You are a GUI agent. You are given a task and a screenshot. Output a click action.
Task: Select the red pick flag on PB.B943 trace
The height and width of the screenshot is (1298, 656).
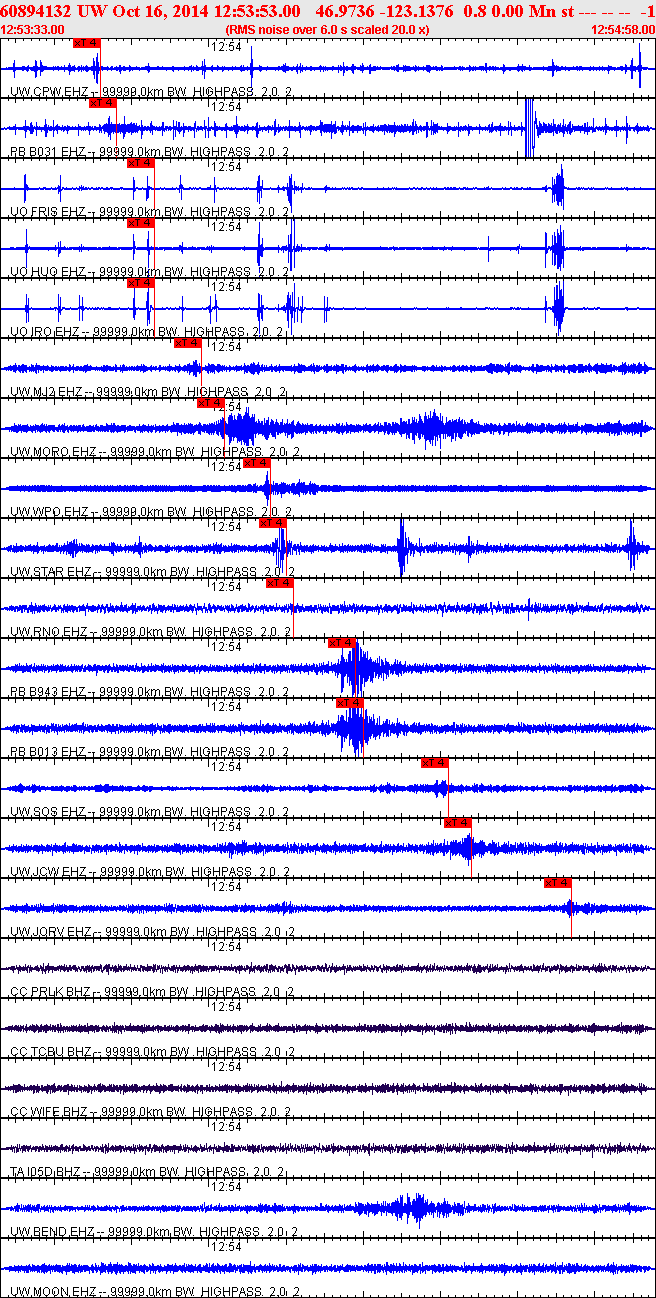(x=342, y=643)
